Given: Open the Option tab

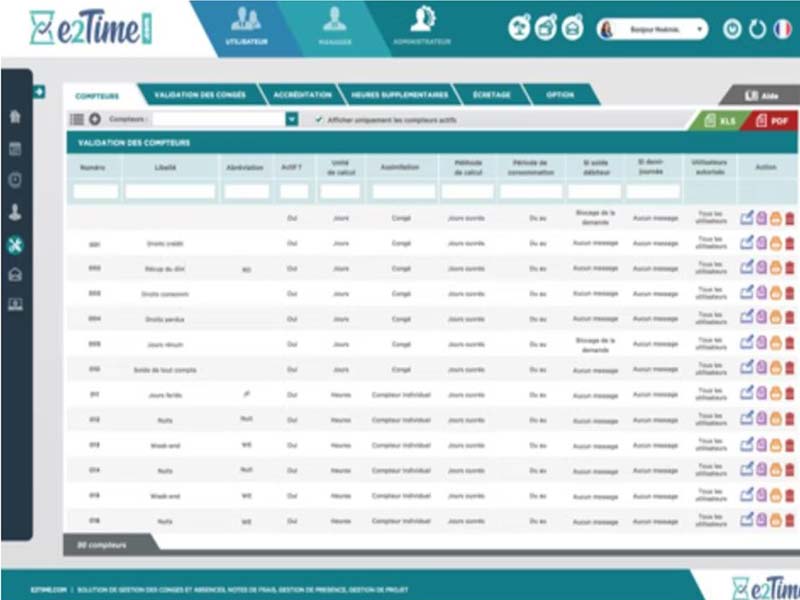Looking at the screenshot, I should click(560, 95).
